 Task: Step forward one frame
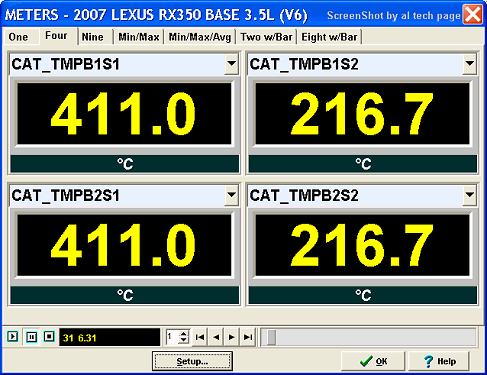point(232,337)
